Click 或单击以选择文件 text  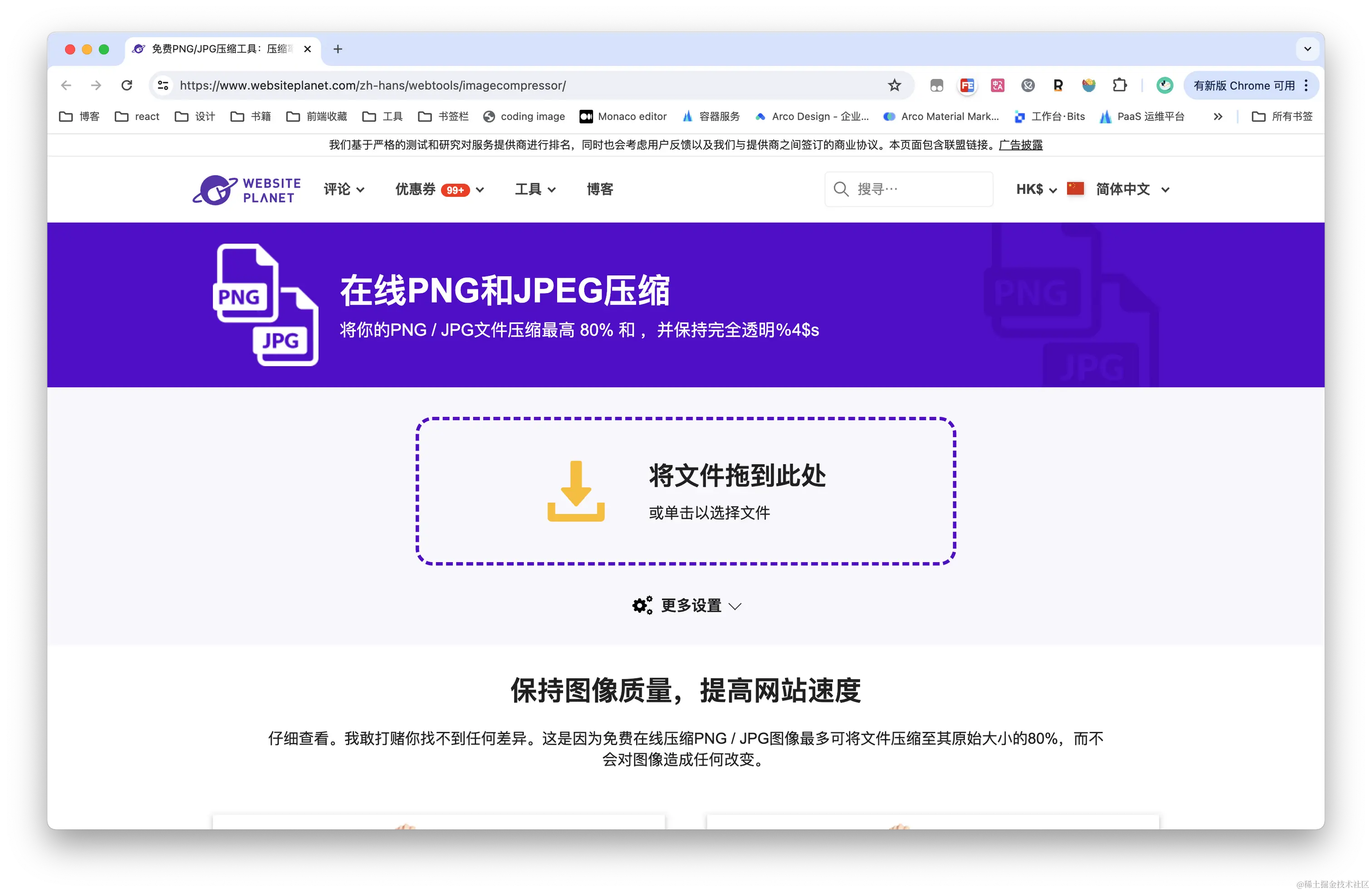coord(710,513)
